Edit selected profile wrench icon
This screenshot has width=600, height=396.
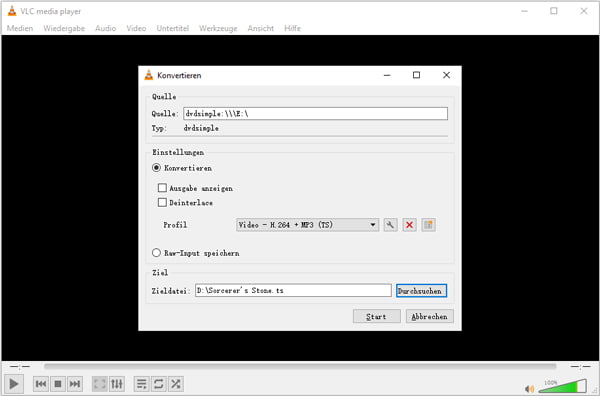coord(390,225)
